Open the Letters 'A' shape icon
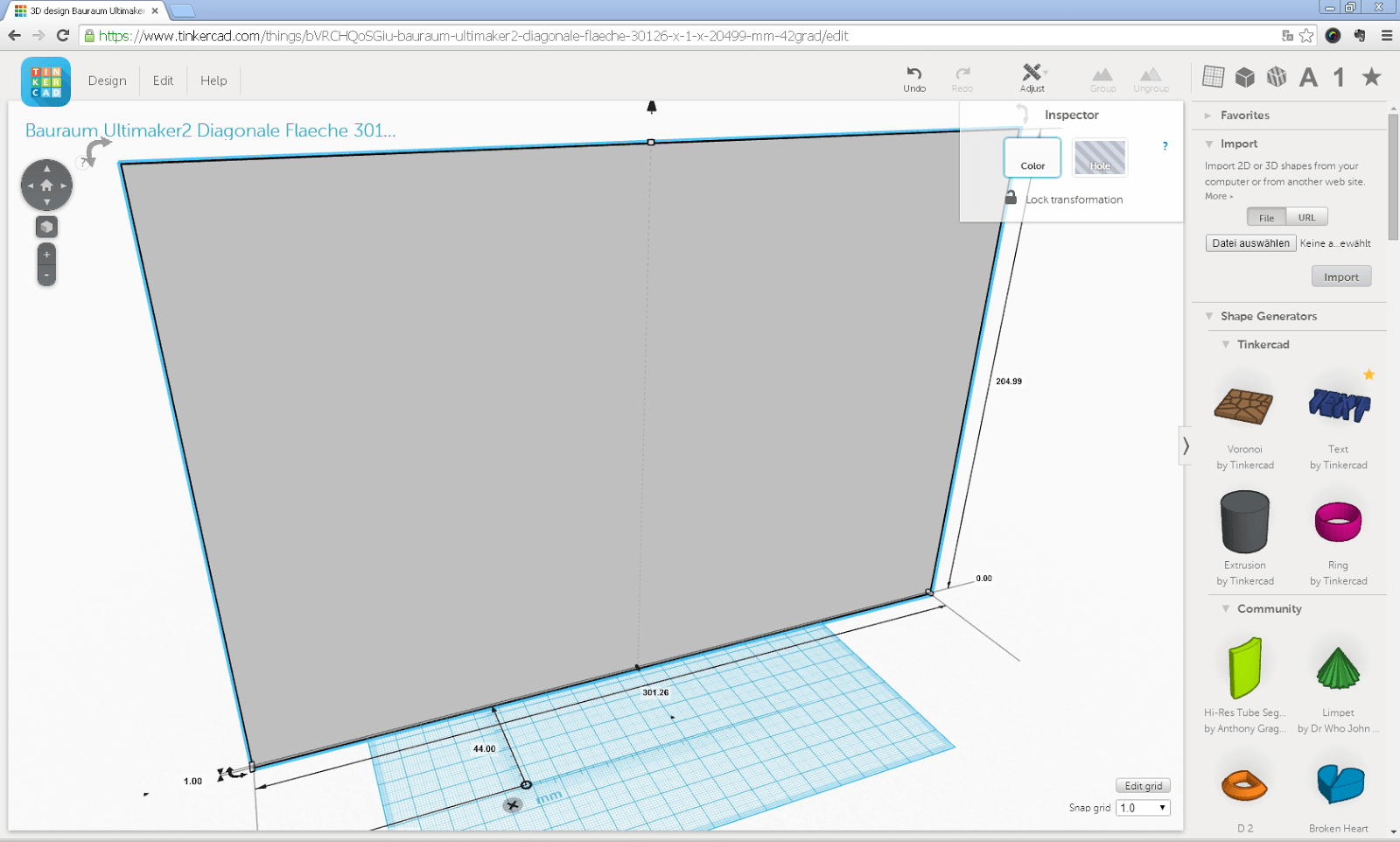The image size is (1400, 842). (x=1308, y=77)
